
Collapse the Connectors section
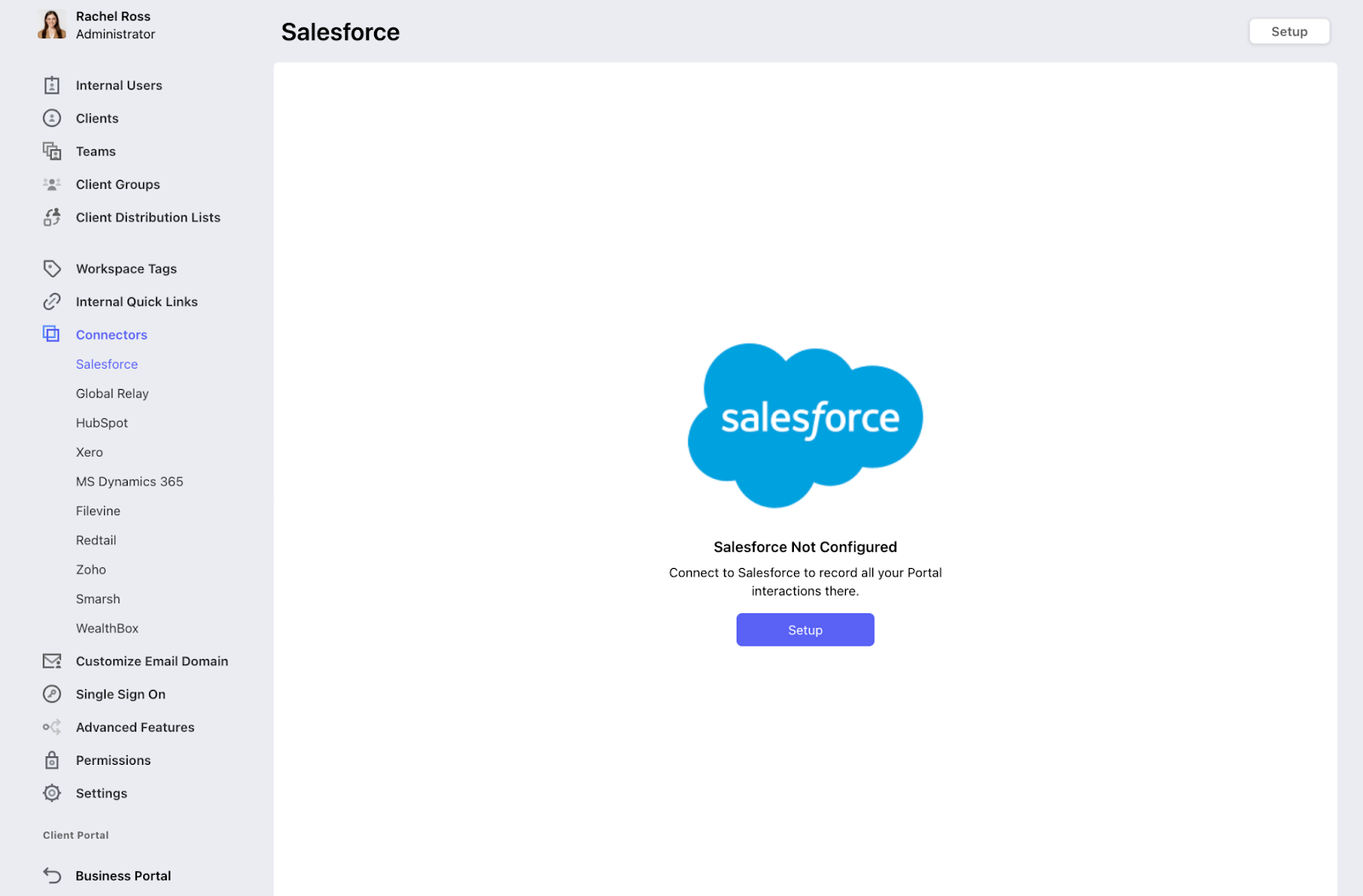112,335
